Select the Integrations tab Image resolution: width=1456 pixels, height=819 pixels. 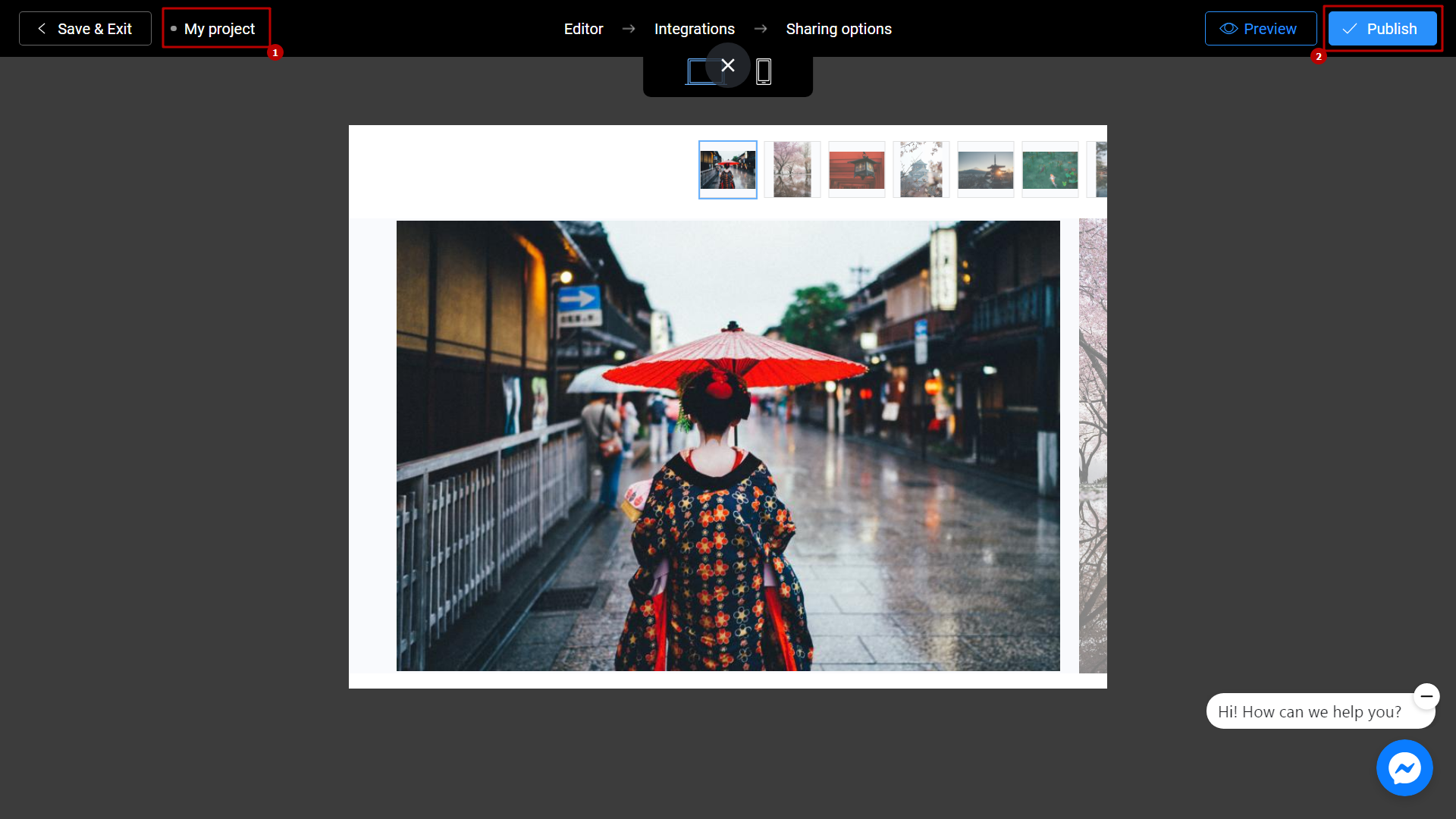pos(694,28)
